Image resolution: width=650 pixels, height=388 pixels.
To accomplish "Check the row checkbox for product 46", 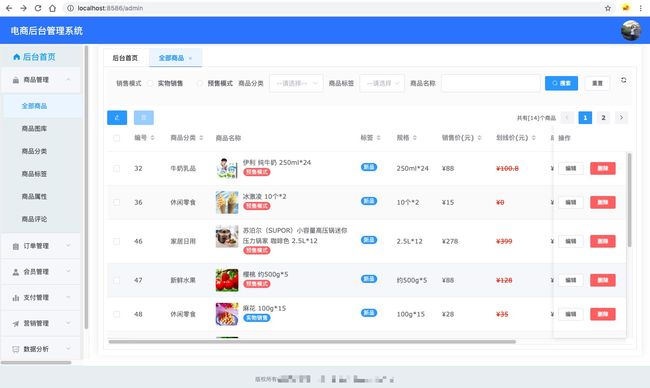I will [x=116, y=241].
